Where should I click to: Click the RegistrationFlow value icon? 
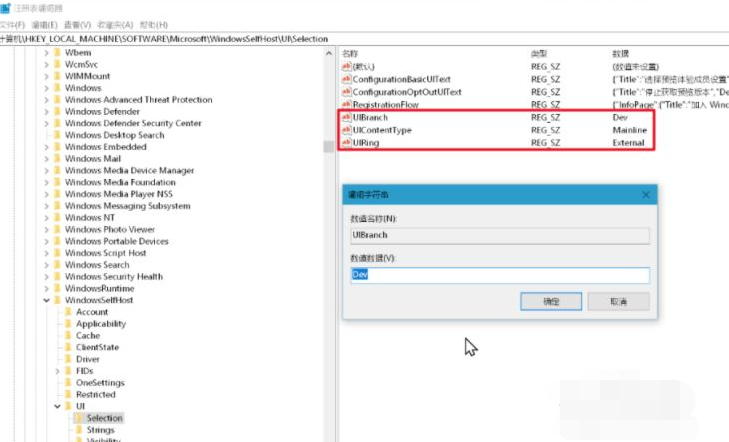tap(346, 104)
